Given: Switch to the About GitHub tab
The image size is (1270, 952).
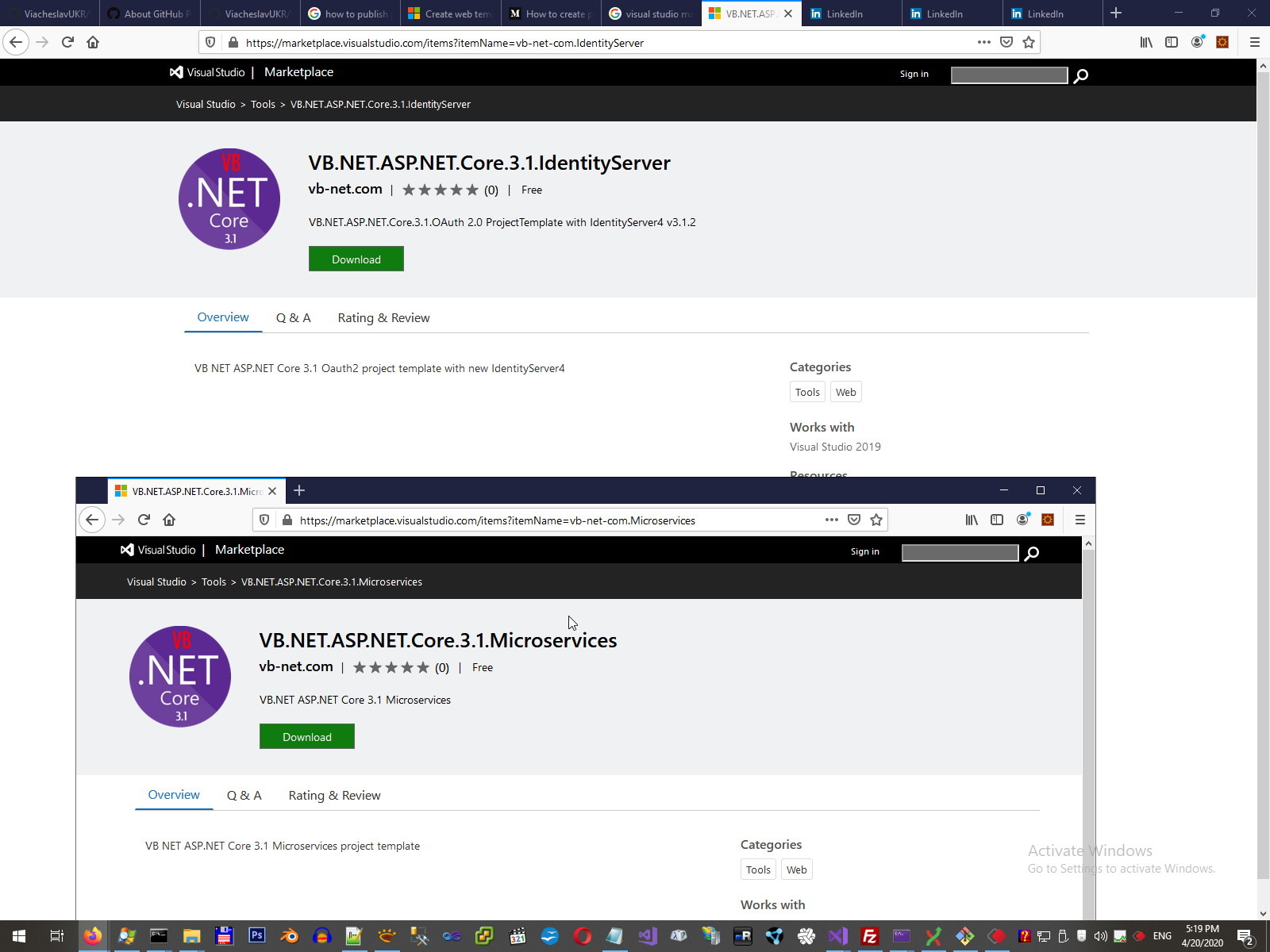Looking at the screenshot, I should click(151, 13).
